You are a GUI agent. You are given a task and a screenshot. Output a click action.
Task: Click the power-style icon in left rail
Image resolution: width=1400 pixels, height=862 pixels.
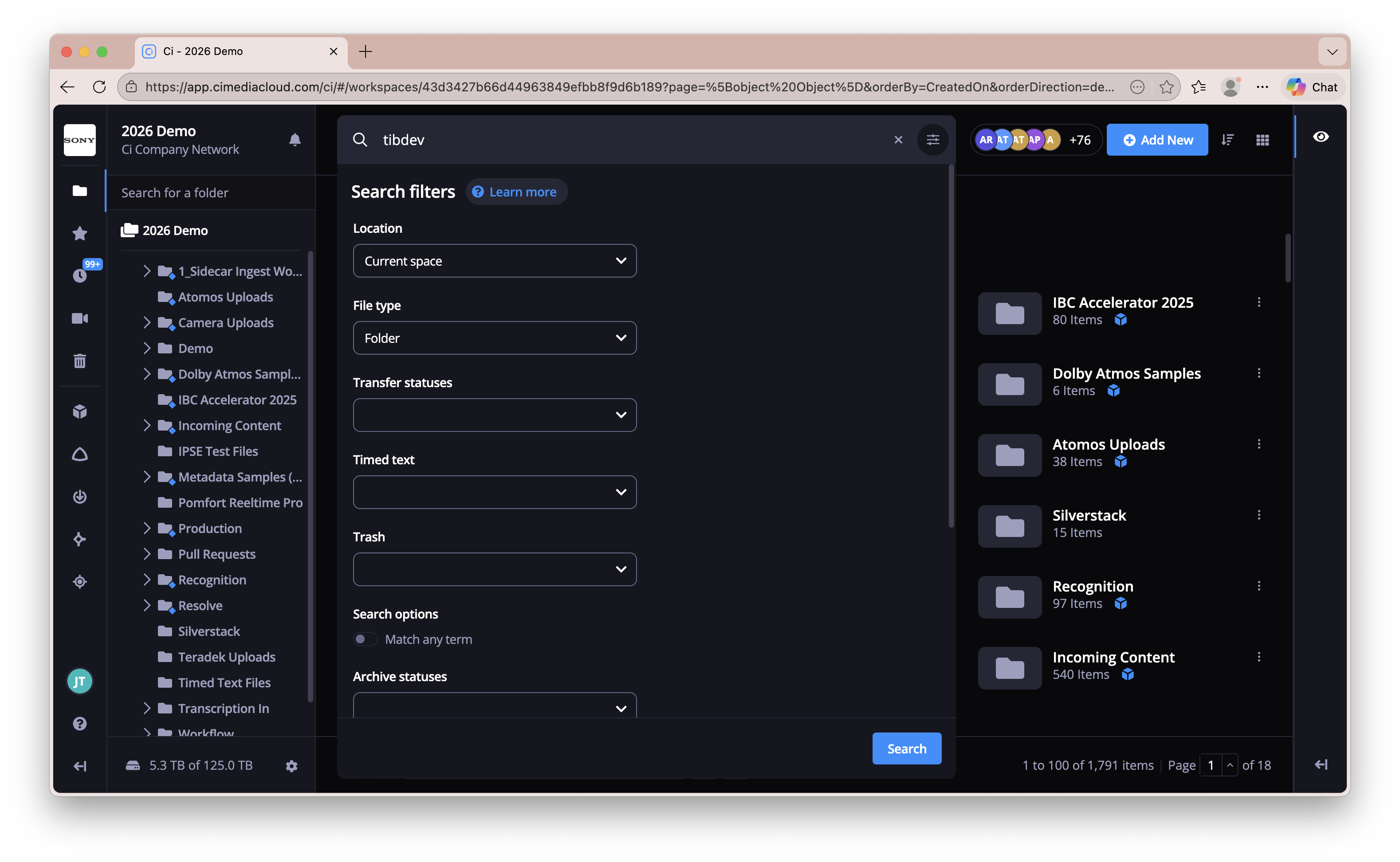click(x=80, y=497)
